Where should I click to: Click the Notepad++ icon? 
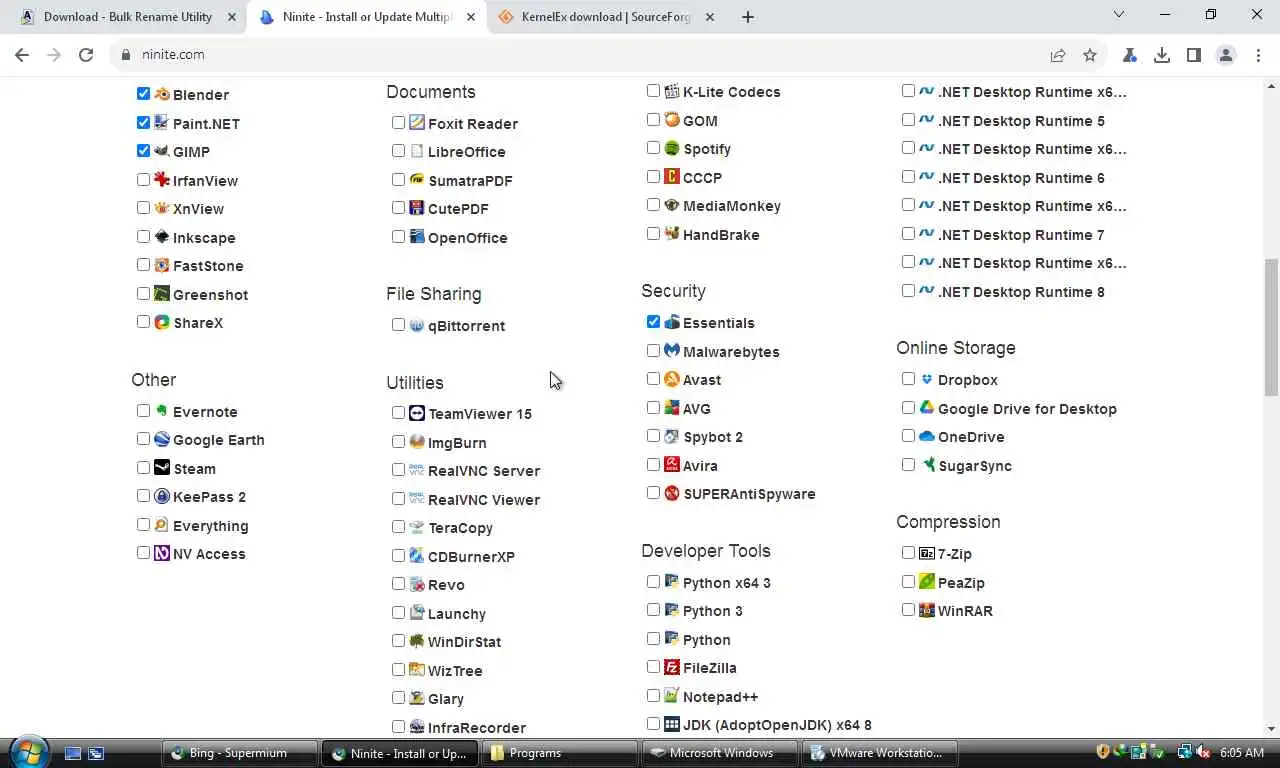point(671,696)
